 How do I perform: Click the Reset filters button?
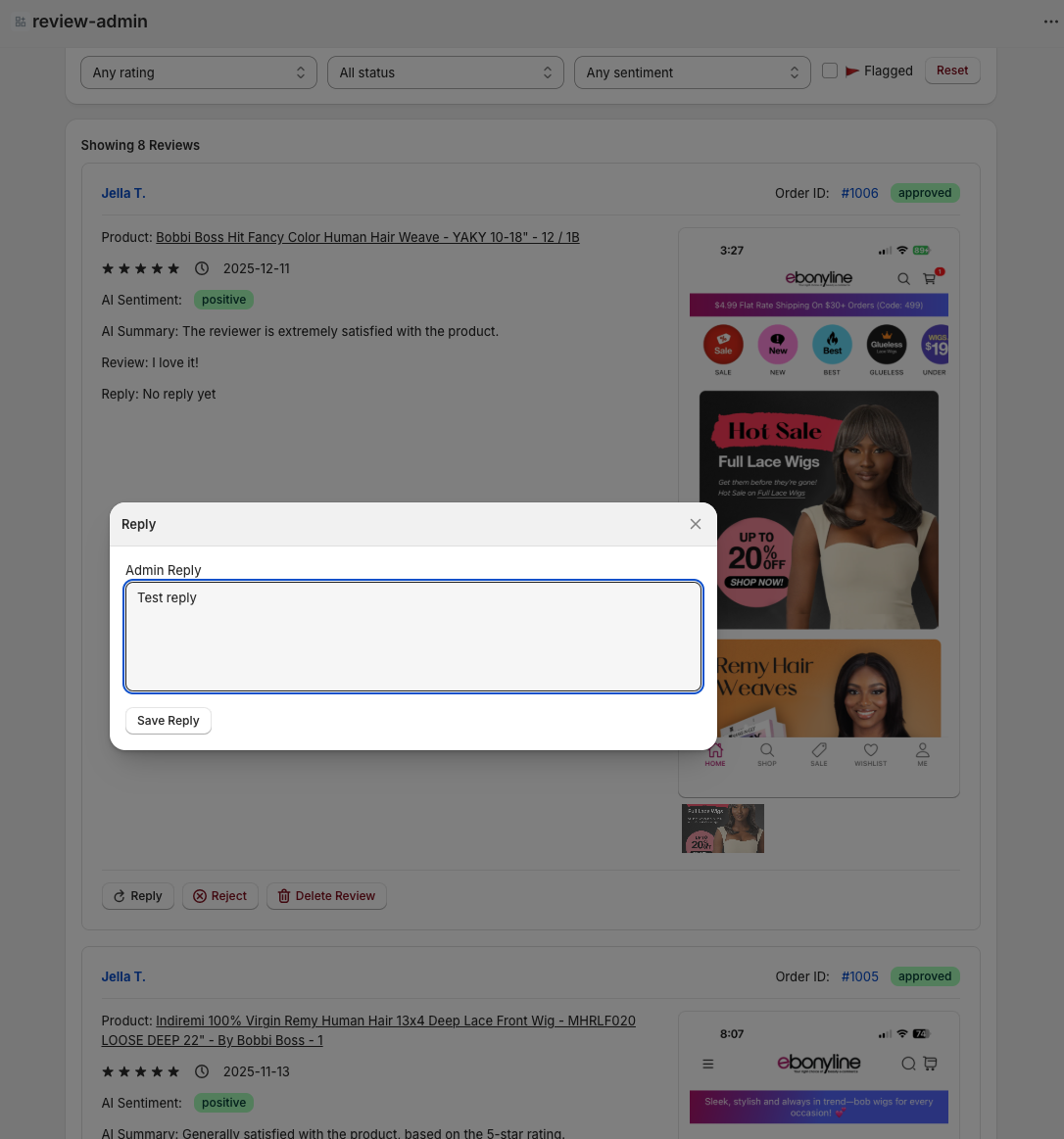click(951, 71)
